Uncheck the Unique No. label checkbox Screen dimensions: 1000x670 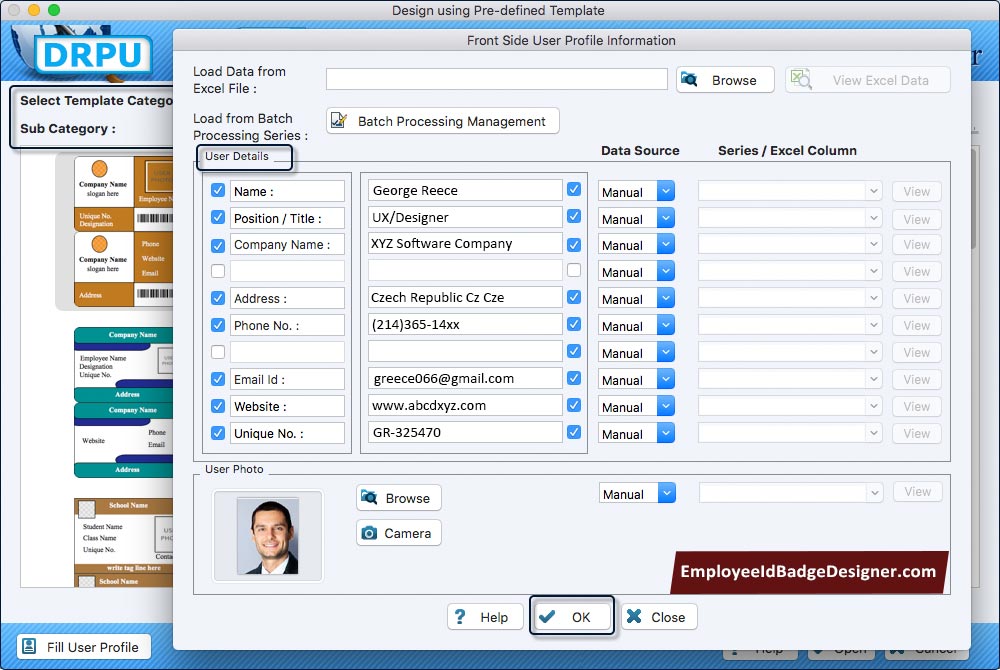coord(218,433)
